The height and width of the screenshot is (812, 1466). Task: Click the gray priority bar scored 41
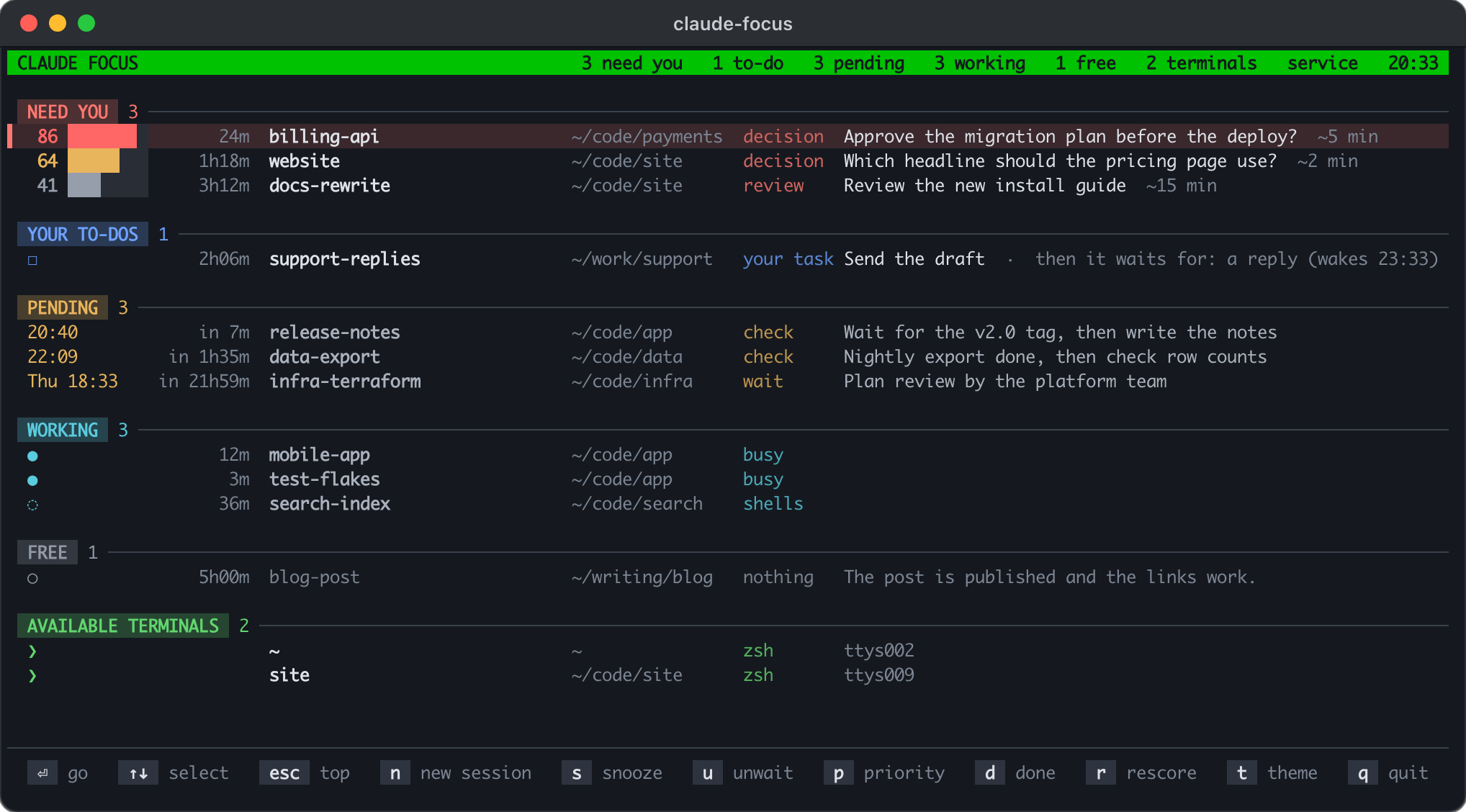[x=84, y=185]
